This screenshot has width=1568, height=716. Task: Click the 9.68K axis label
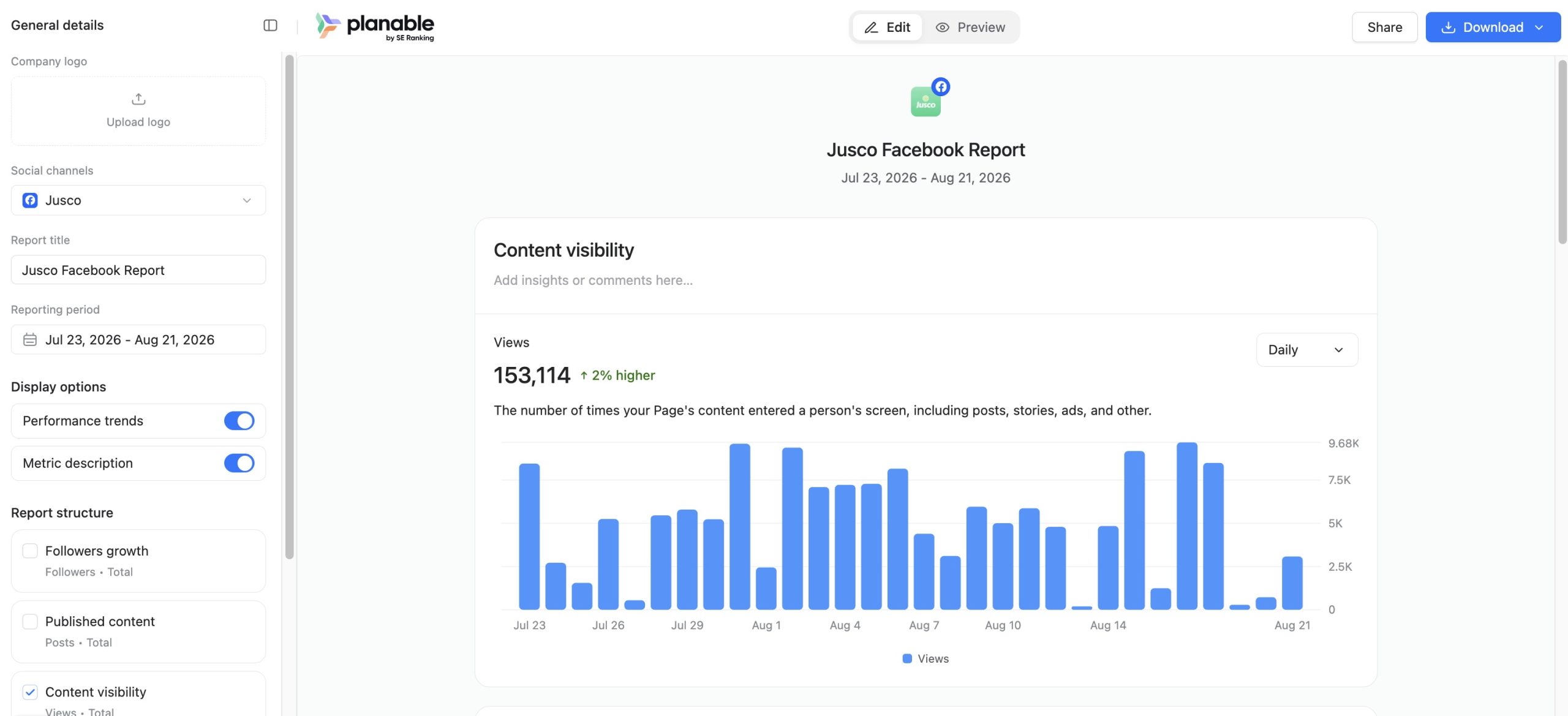pyautogui.click(x=1343, y=443)
